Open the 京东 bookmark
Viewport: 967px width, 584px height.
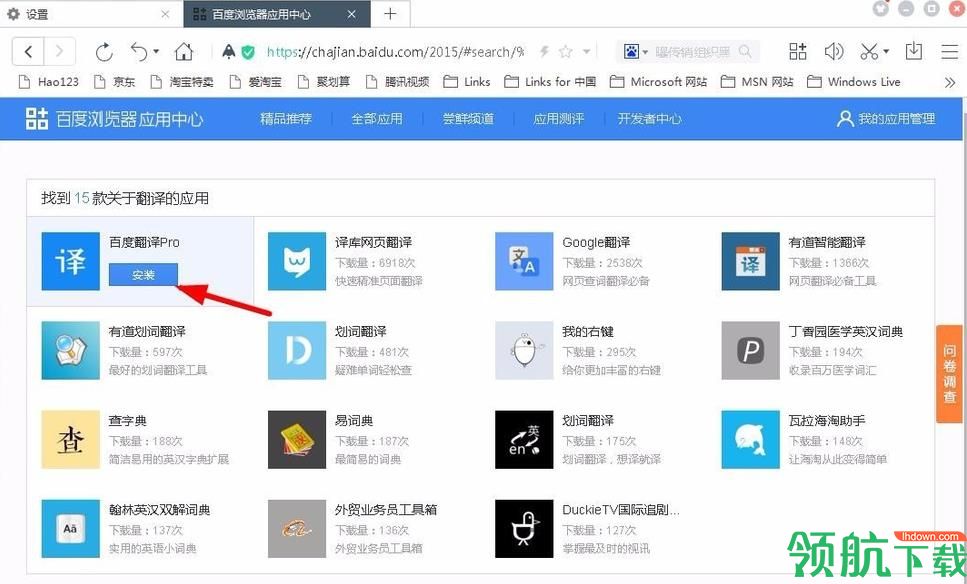(114, 81)
